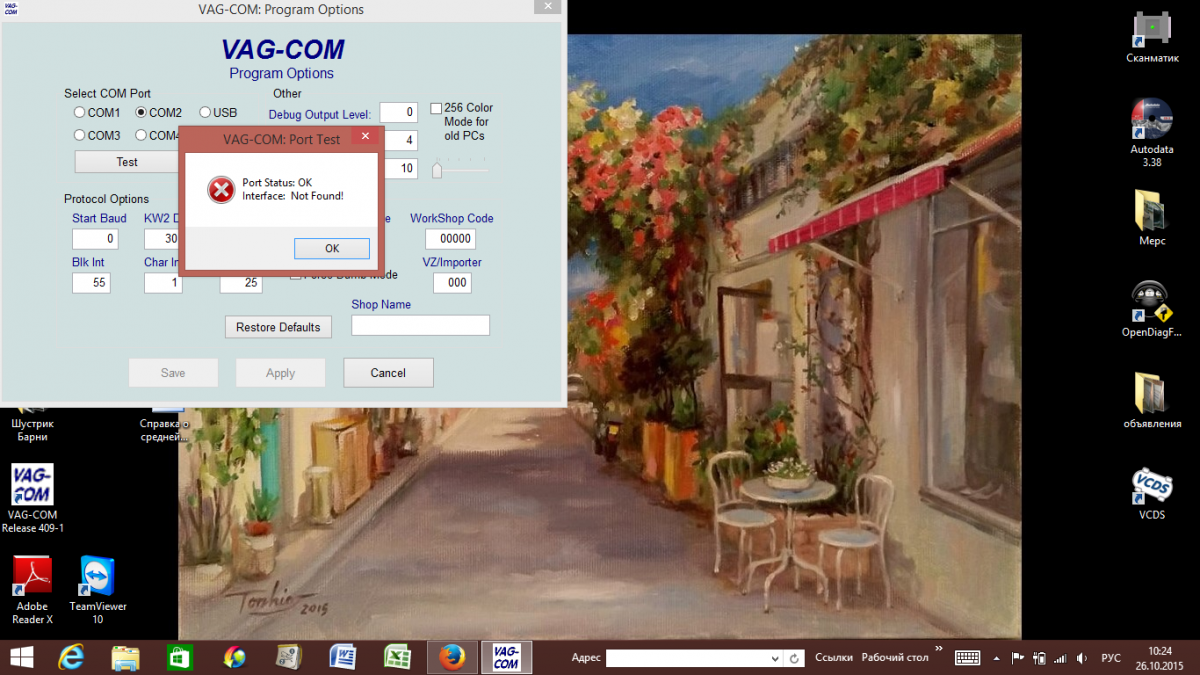Screen dimensions: 1200x675
Task: Click the Apply button
Action: coord(280,373)
